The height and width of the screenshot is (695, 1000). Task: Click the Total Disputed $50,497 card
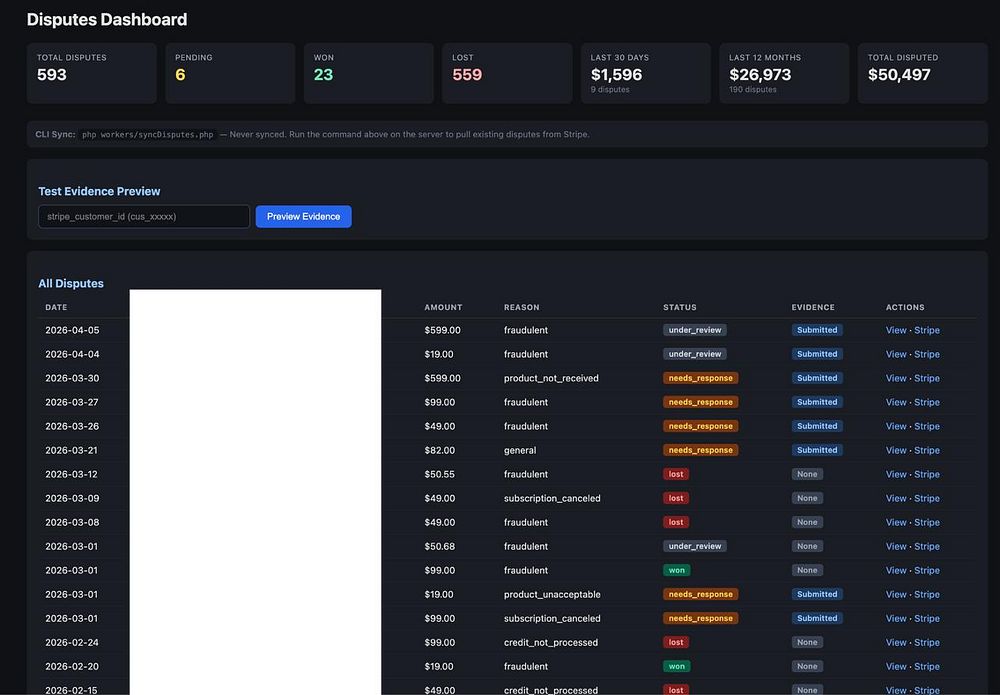coord(922,73)
